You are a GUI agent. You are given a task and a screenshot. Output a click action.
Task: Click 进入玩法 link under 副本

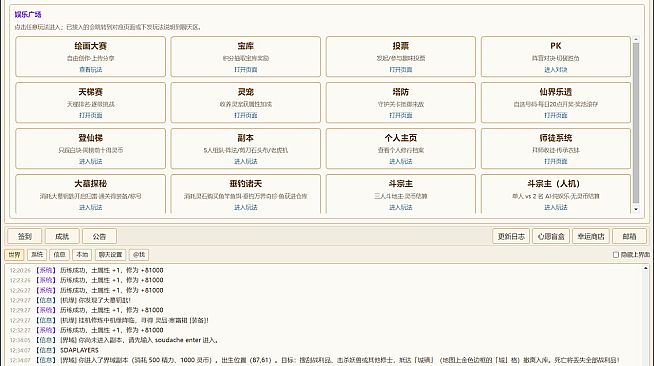[246, 161]
